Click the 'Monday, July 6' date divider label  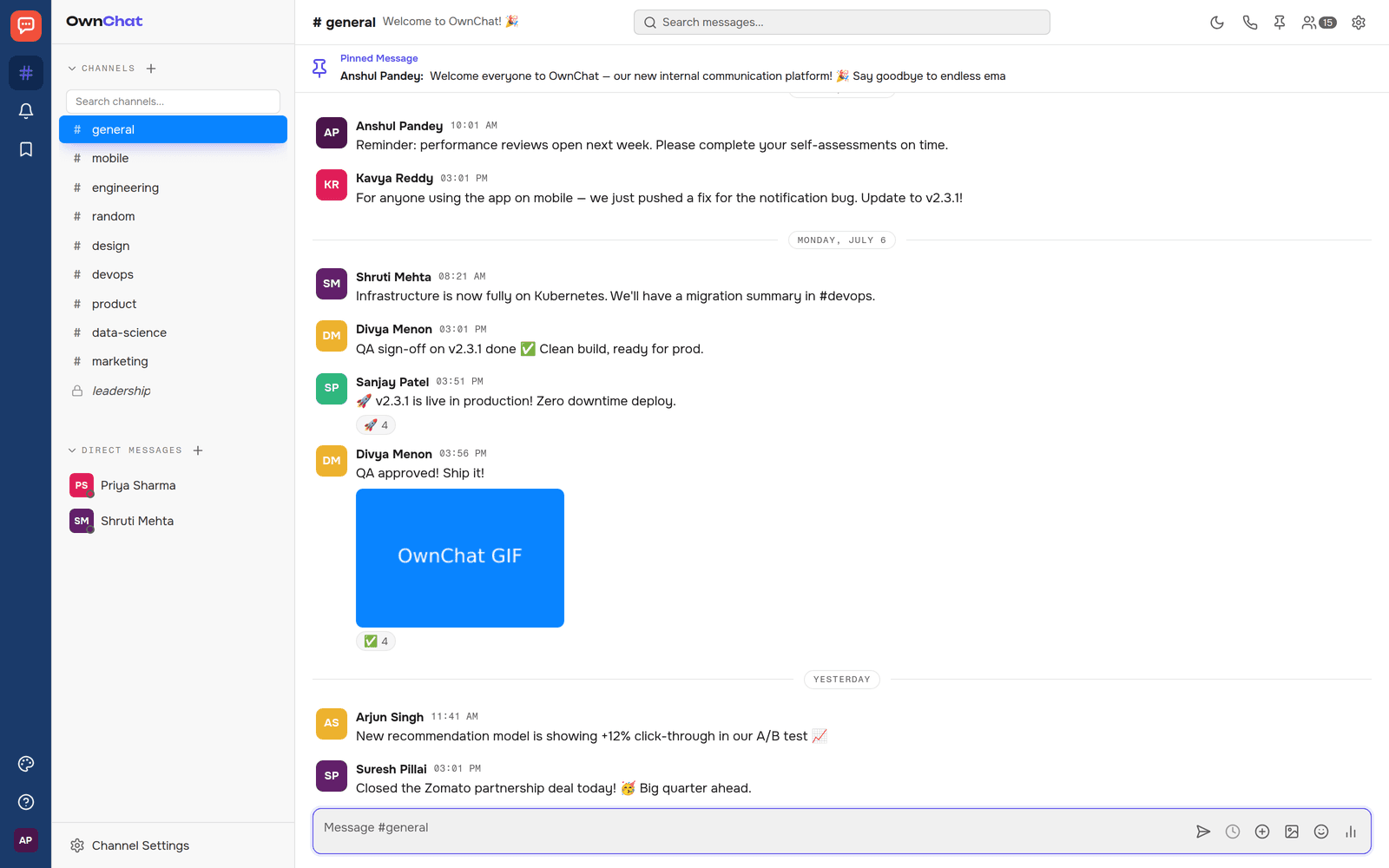842,240
